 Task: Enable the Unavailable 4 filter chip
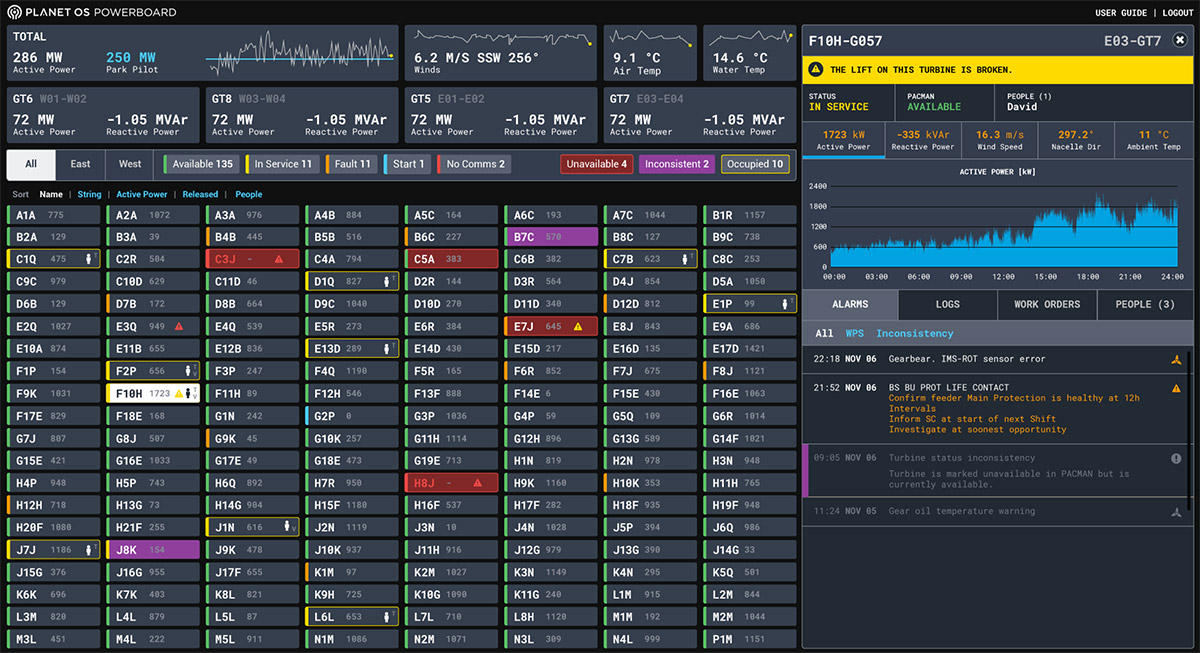596,164
